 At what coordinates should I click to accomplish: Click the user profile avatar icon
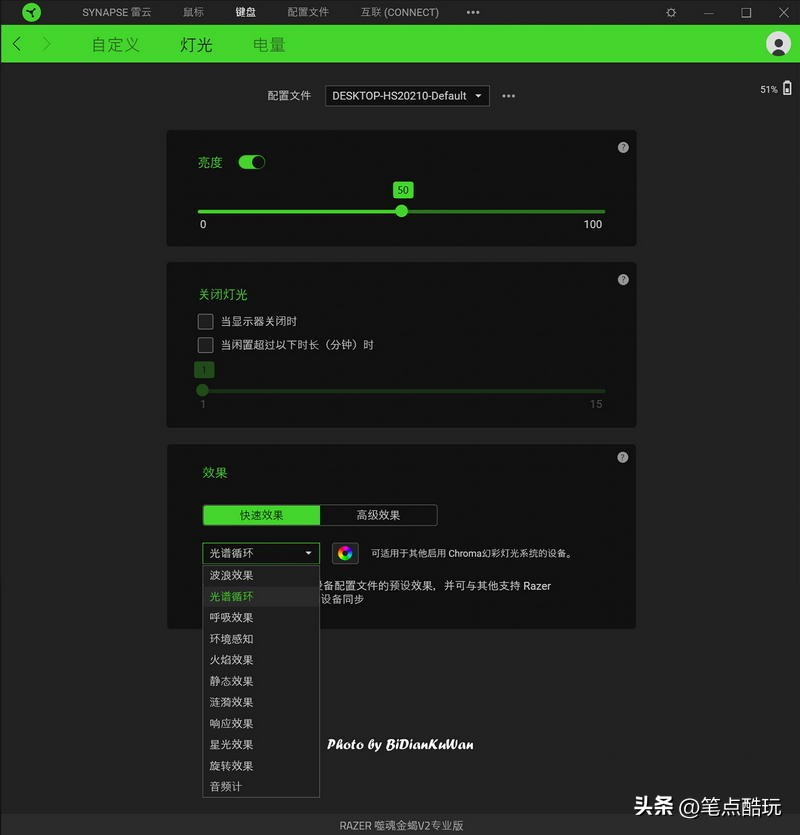click(777, 45)
